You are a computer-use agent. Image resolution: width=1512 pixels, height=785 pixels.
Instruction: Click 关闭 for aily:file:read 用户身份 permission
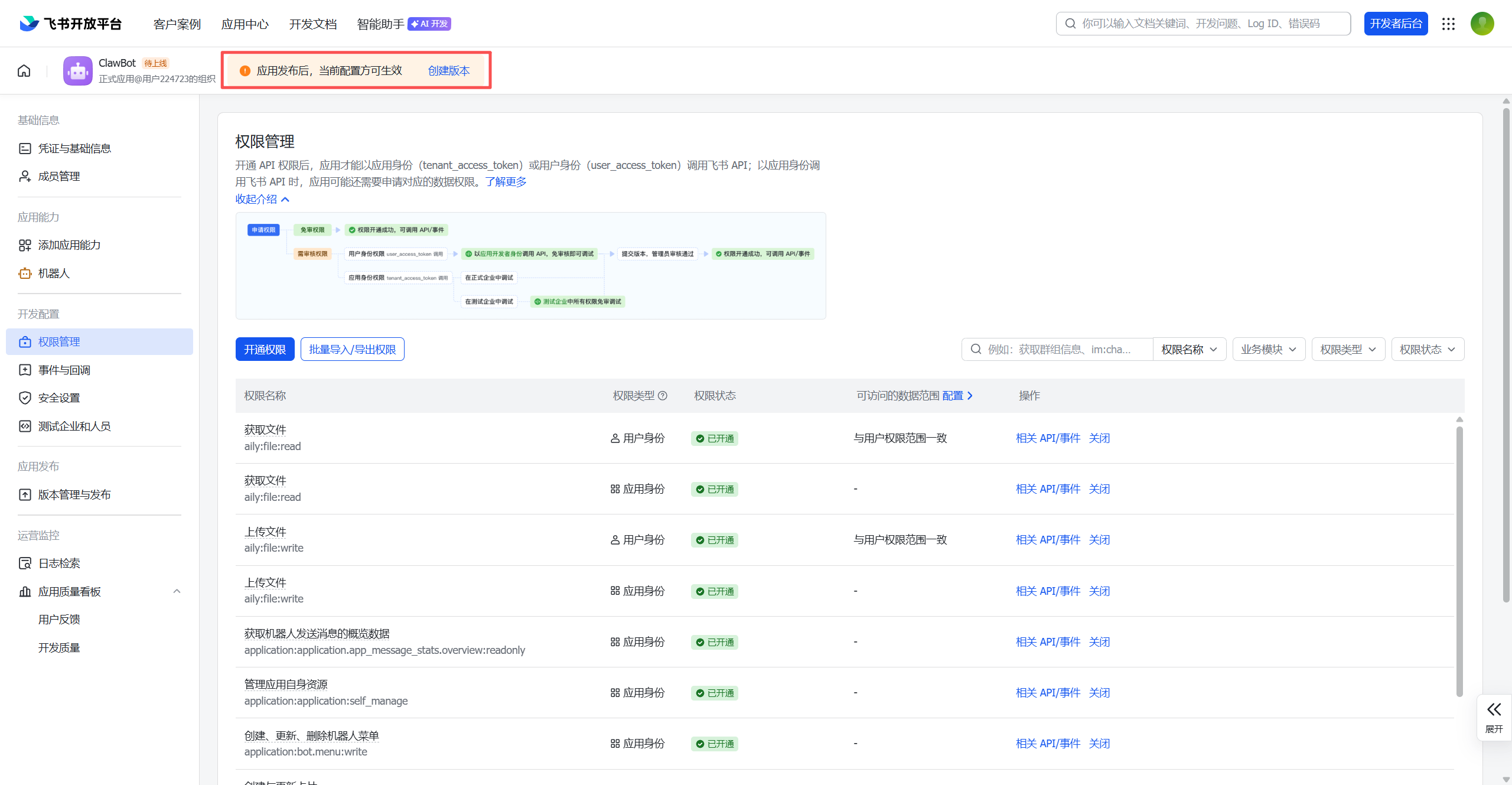point(1099,438)
